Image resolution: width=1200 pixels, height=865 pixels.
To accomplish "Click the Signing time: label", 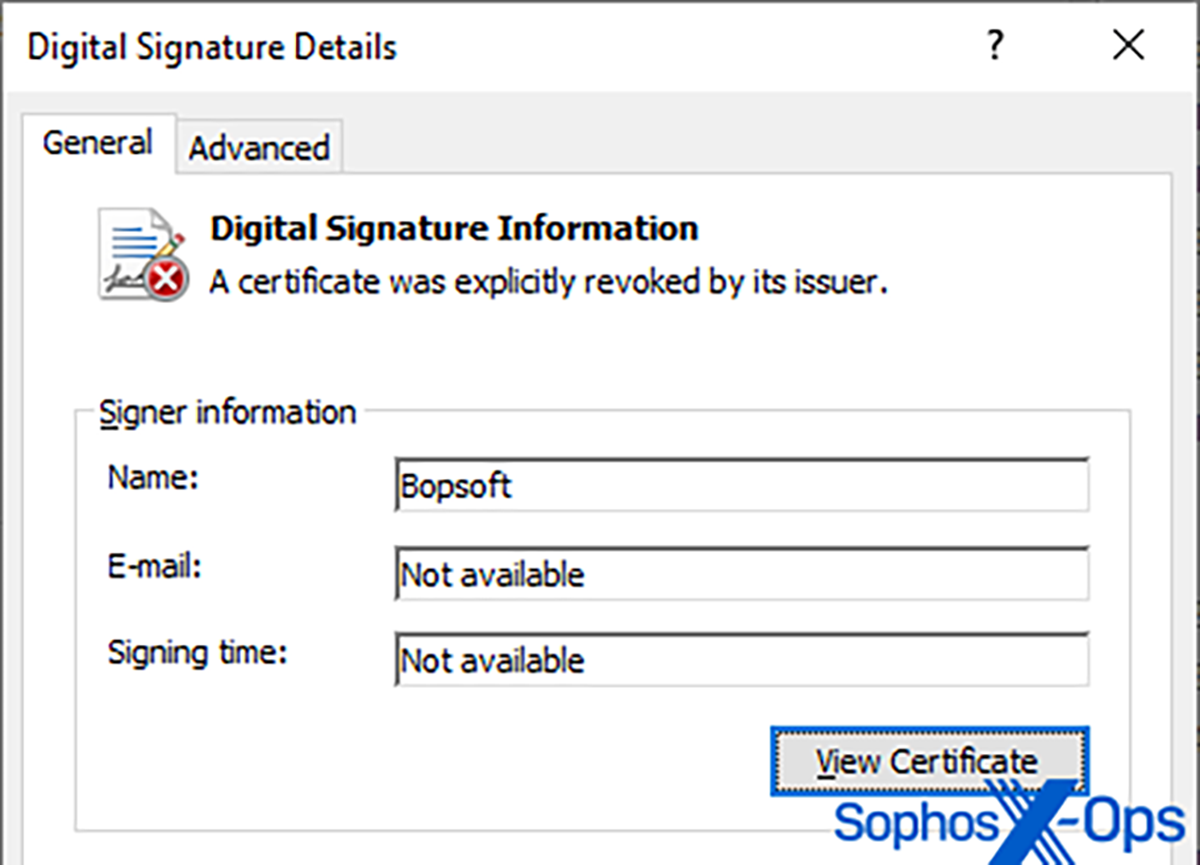I will pyautogui.click(x=198, y=653).
